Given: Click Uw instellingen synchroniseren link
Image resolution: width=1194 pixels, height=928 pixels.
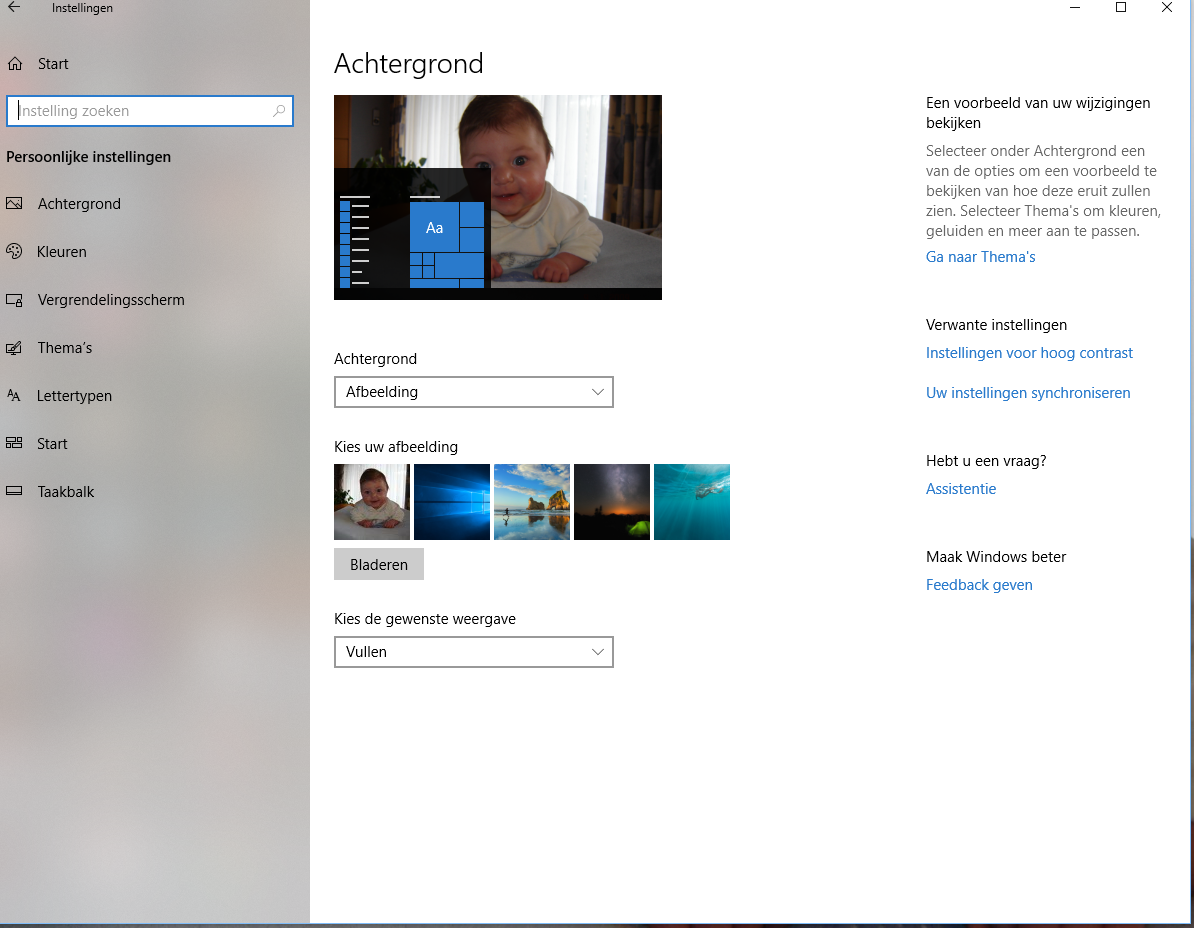Looking at the screenshot, I should [1027, 393].
